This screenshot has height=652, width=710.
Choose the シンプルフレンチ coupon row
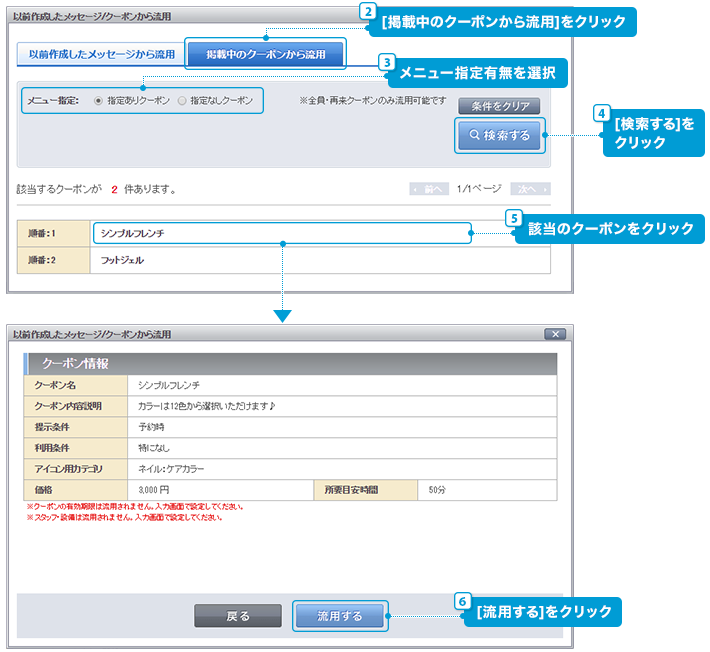tap(281, 233)
